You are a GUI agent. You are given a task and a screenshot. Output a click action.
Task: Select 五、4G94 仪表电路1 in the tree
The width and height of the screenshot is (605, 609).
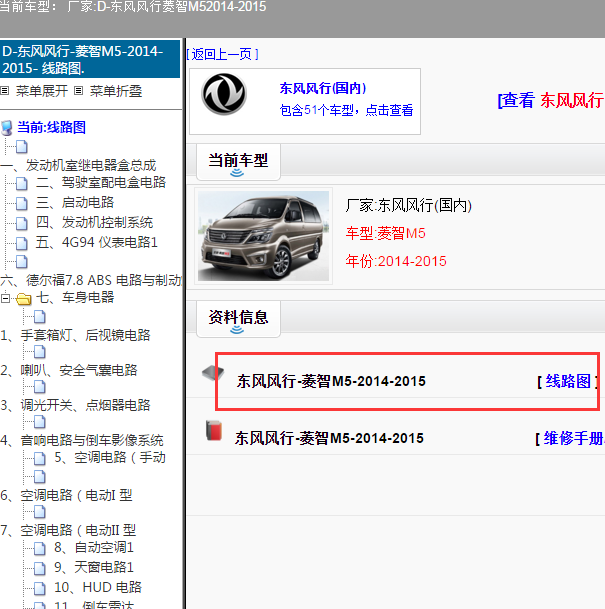(x=96, y=242)
